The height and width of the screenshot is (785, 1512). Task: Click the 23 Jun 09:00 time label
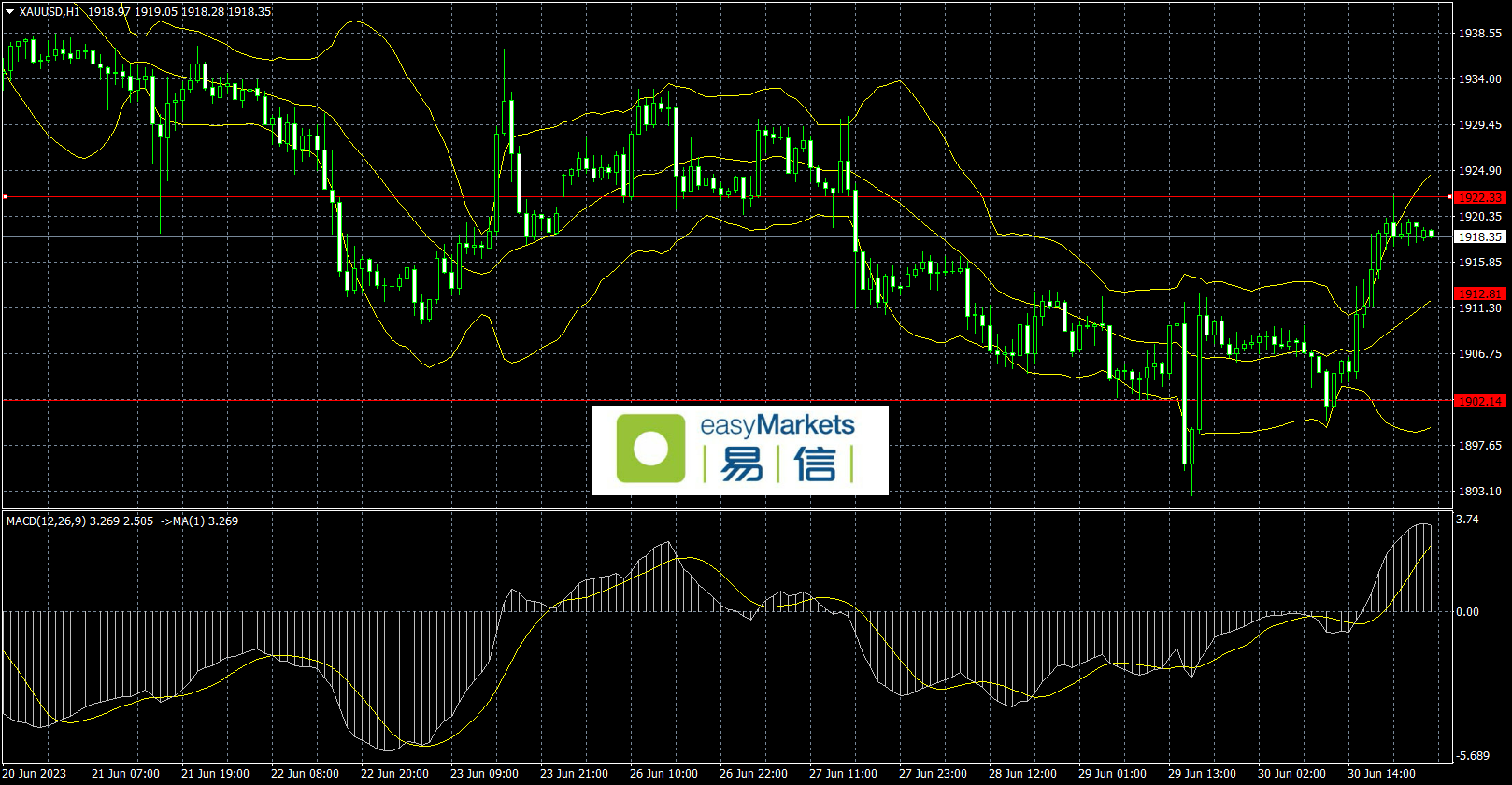tap(484, 774)
